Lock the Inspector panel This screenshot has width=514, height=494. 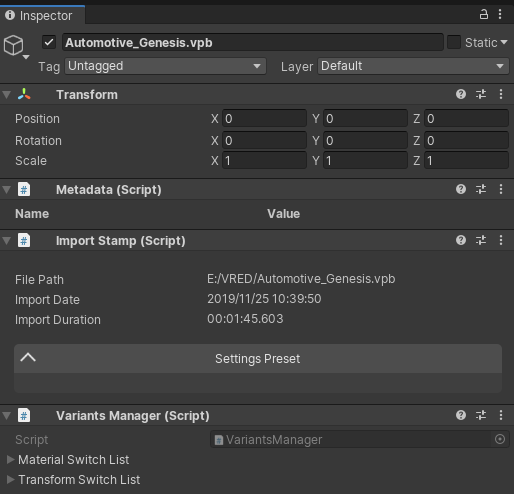click(x=484, y=14)
